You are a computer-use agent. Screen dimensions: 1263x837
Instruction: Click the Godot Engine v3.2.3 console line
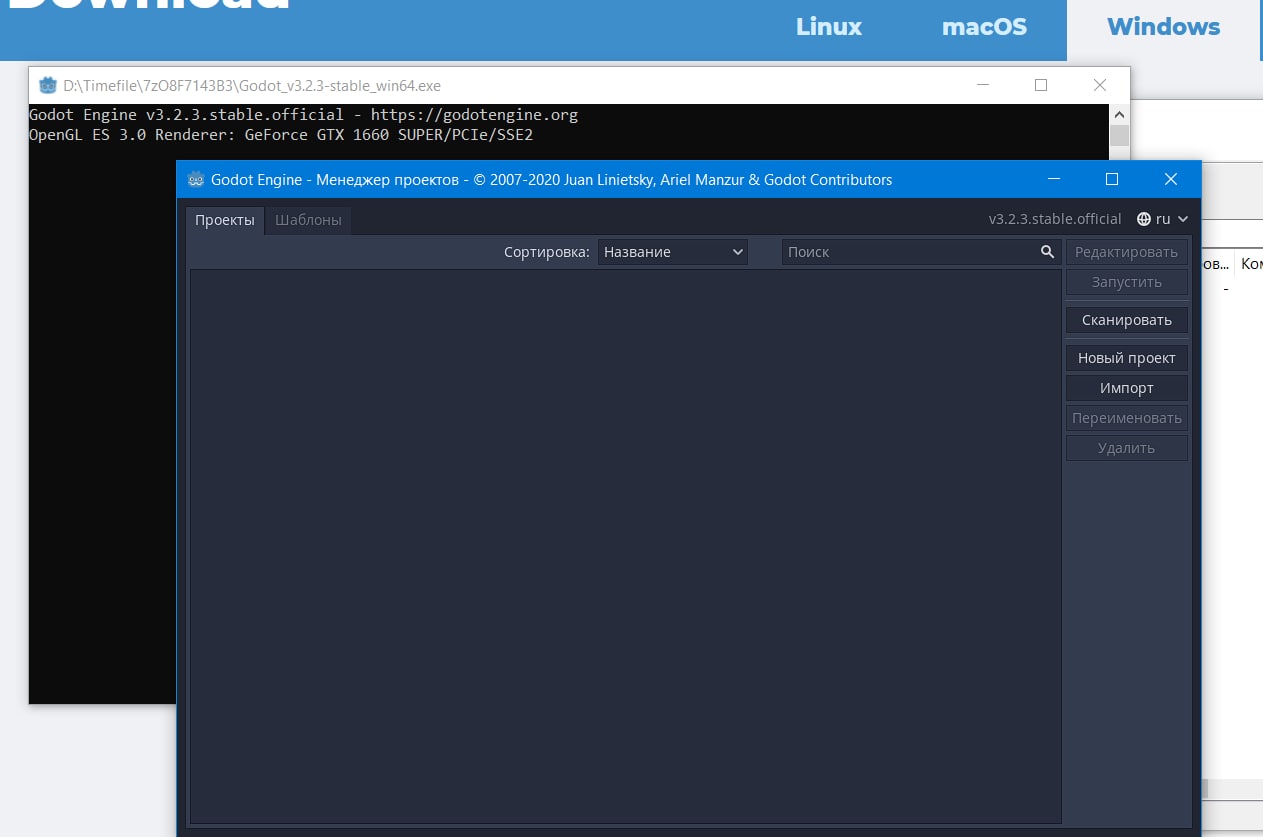[303, 114]
